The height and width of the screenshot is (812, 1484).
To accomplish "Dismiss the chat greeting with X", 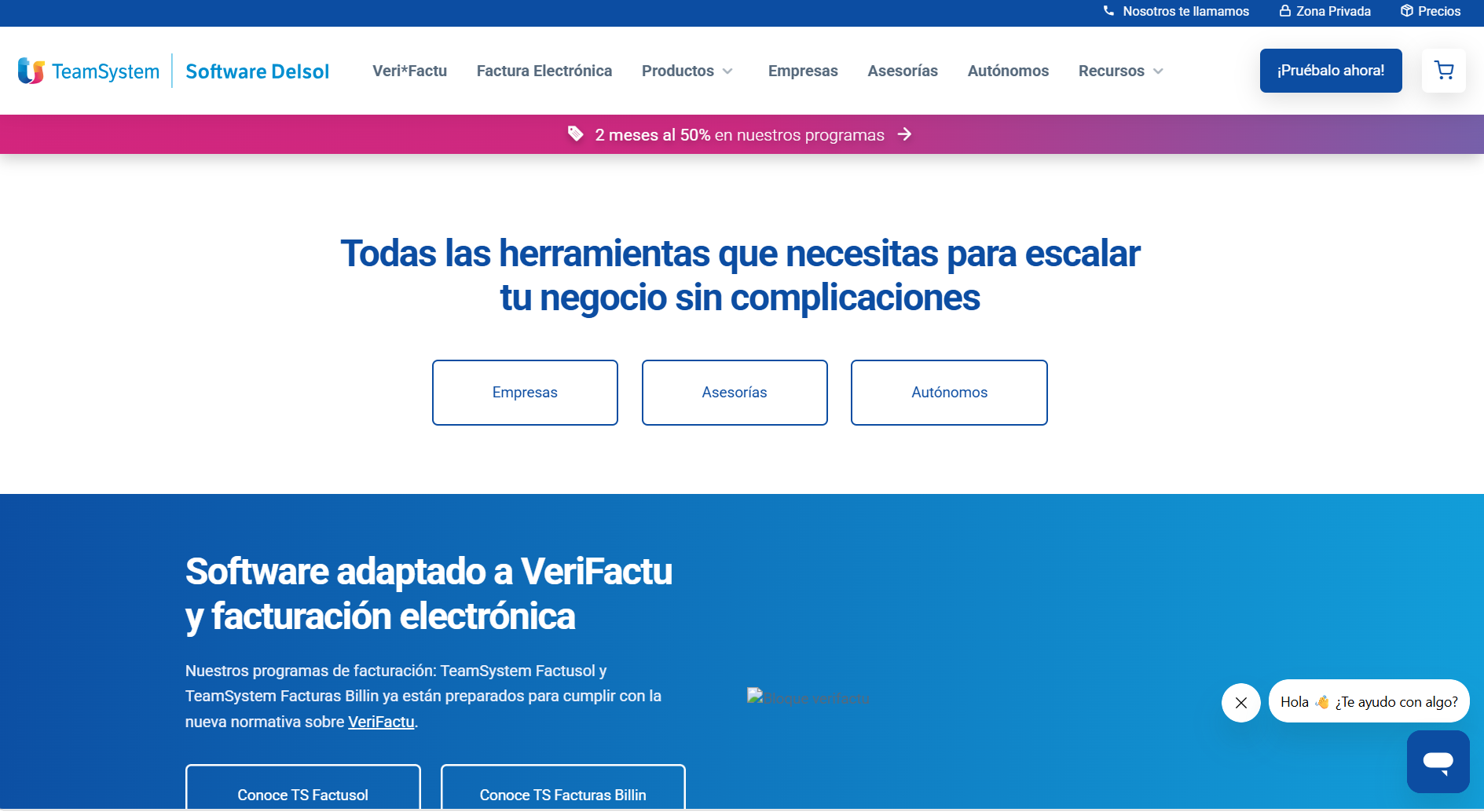I will pyautogui.click(x=1241, y=703).
